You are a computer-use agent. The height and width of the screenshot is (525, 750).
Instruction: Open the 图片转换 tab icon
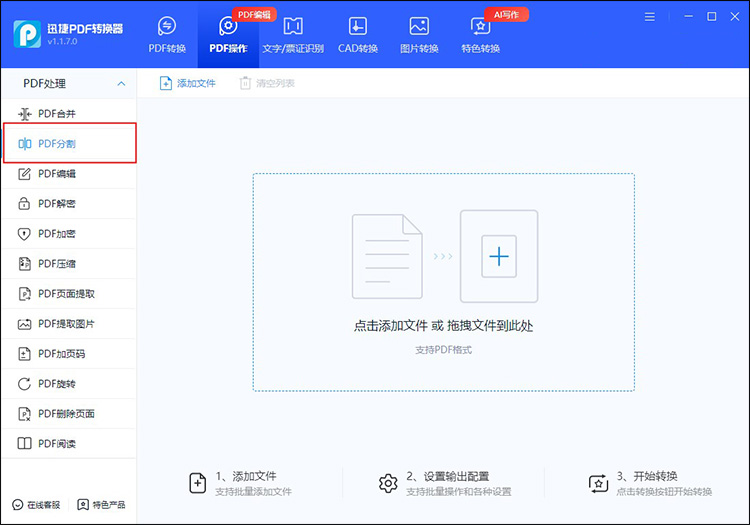[419, 26]
